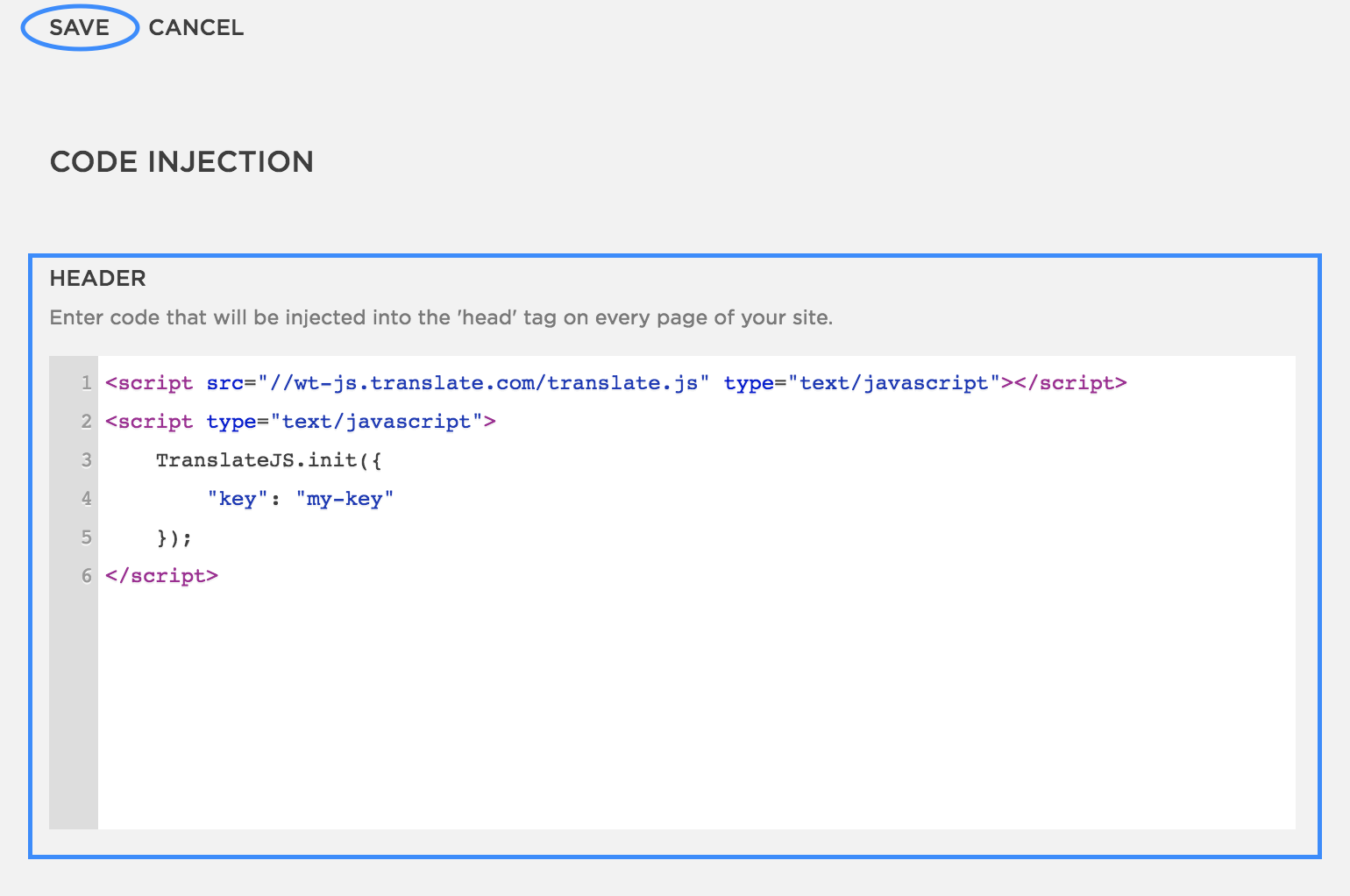Viewport: 1350px width, 896px height.
Task: Click line 1 script src code
Action: point(615,383)
